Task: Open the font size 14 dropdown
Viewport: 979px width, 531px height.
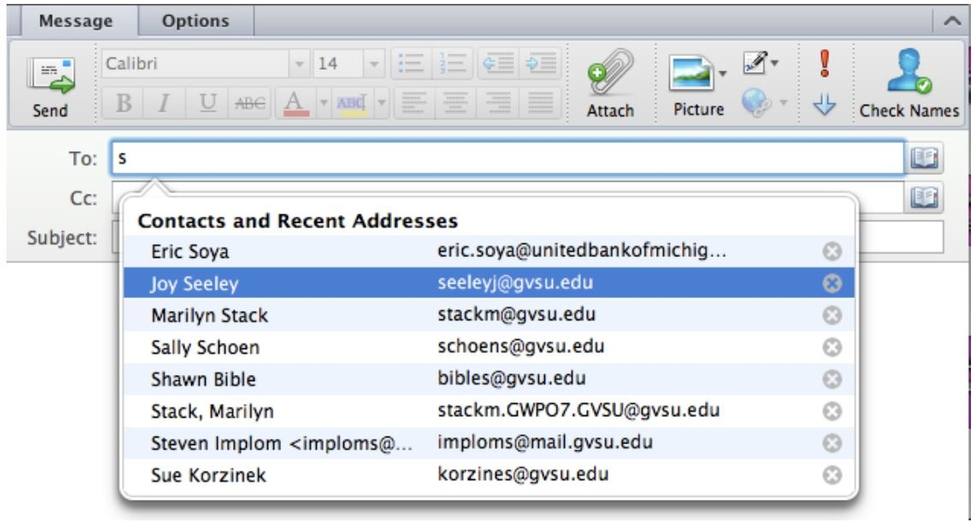Action: (x=373, y=65)
